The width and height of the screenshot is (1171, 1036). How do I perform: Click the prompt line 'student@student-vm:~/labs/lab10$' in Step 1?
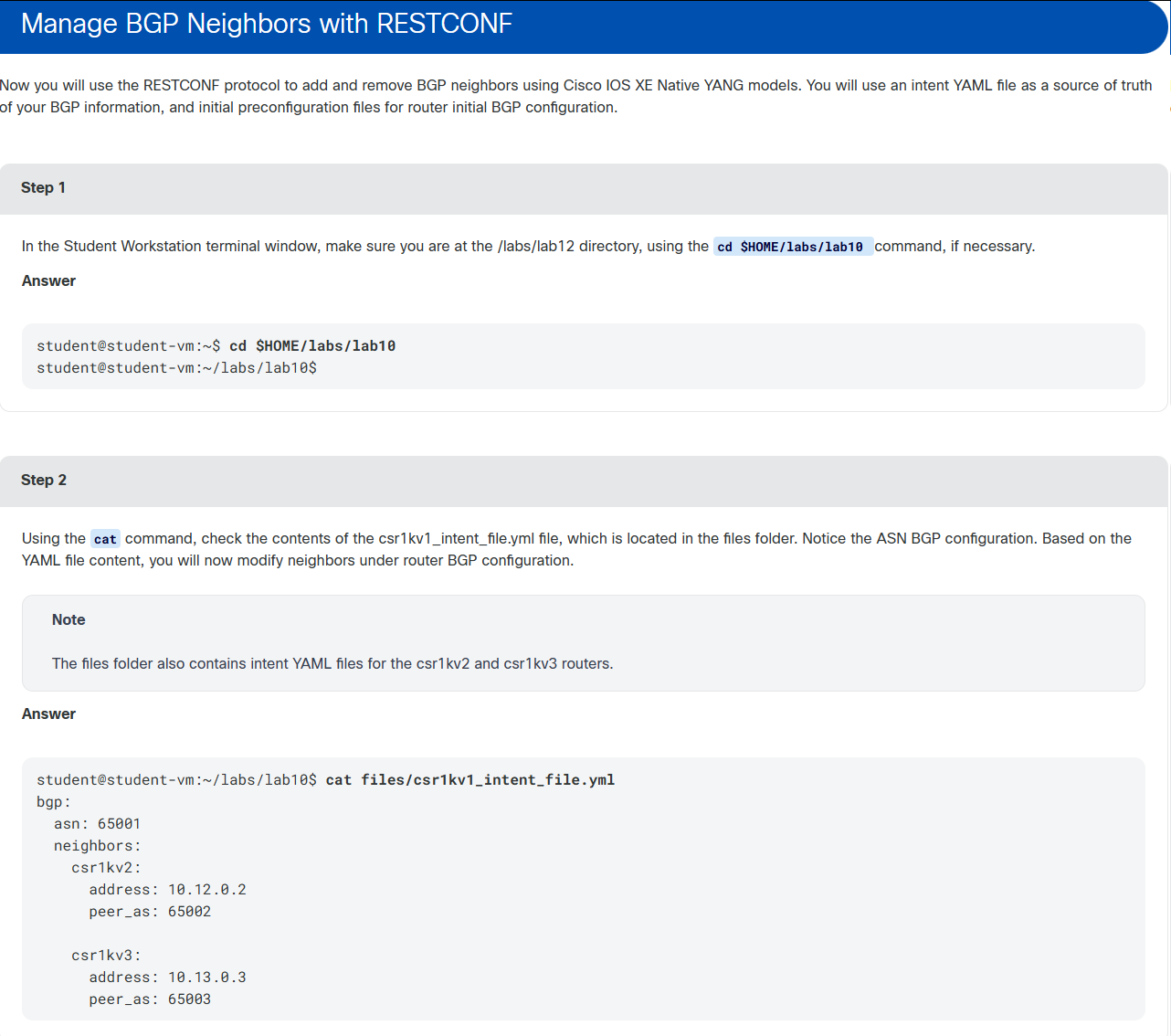coord(176,368)
